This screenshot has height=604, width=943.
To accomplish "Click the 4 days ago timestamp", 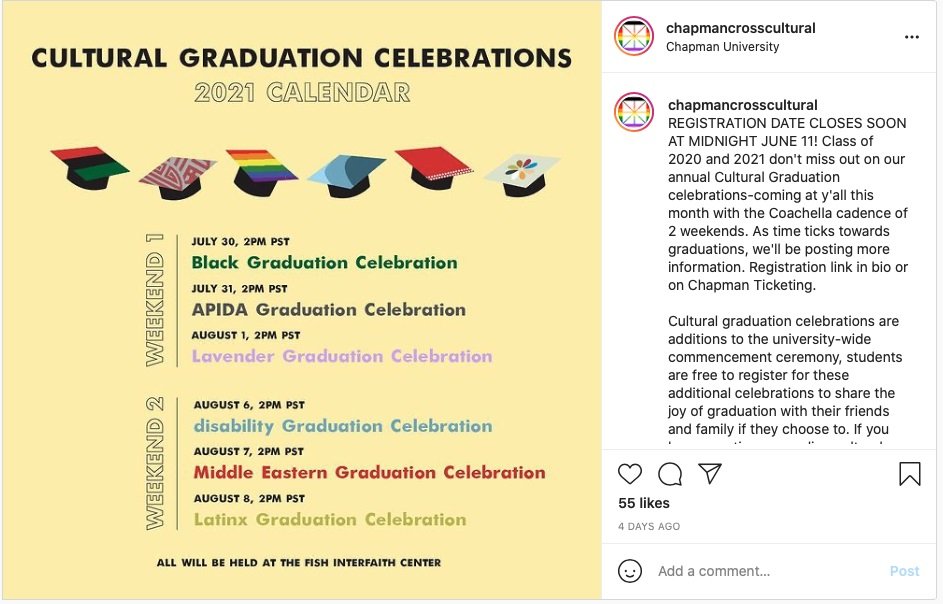I will coord(649,526).
